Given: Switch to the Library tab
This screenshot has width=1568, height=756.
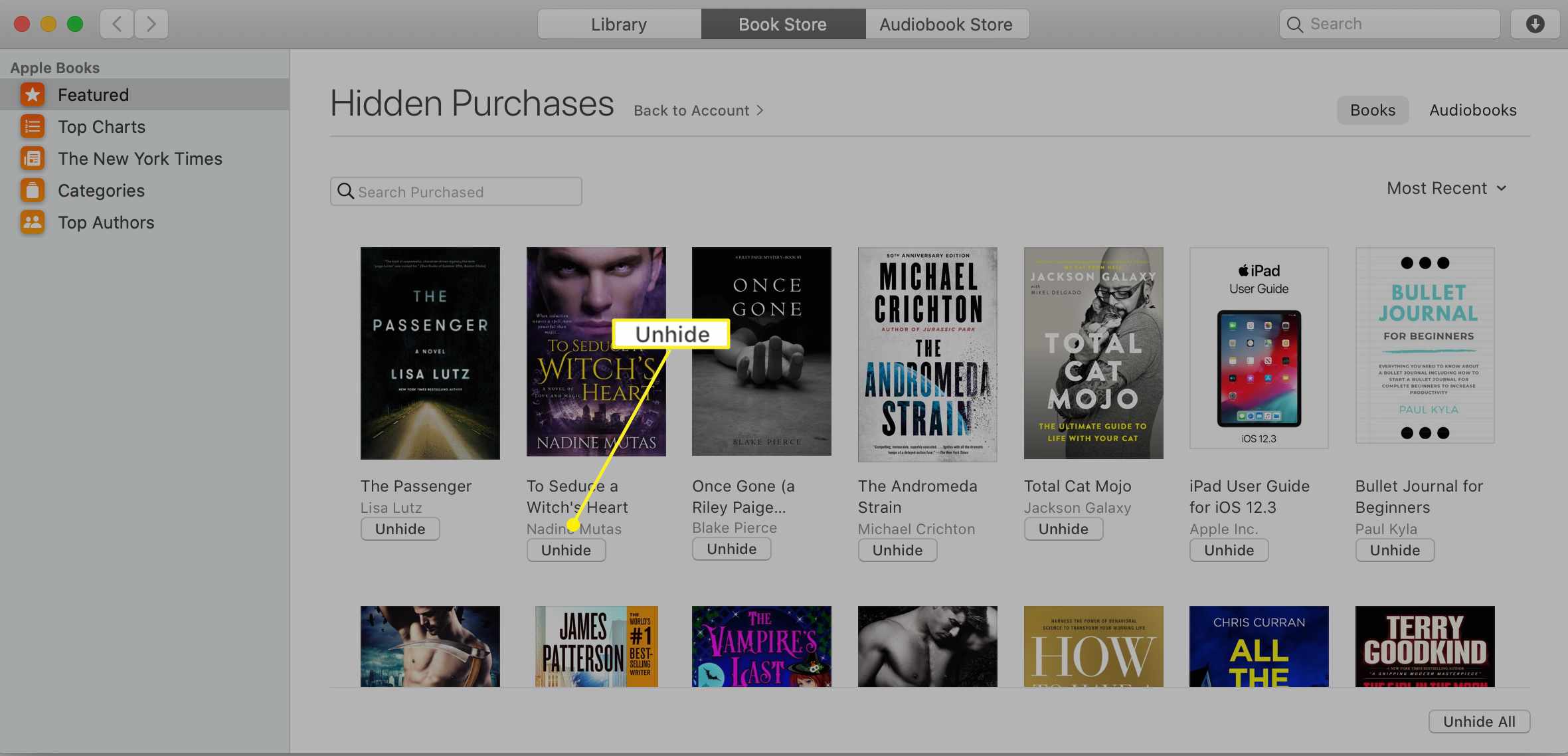Looking at the screenshot, I should pos(619,25).
